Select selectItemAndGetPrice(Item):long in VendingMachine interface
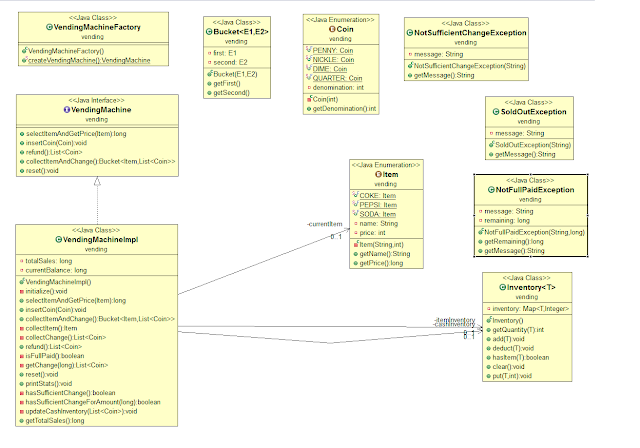Screen dimensions: 640x448 pos(76,134)
